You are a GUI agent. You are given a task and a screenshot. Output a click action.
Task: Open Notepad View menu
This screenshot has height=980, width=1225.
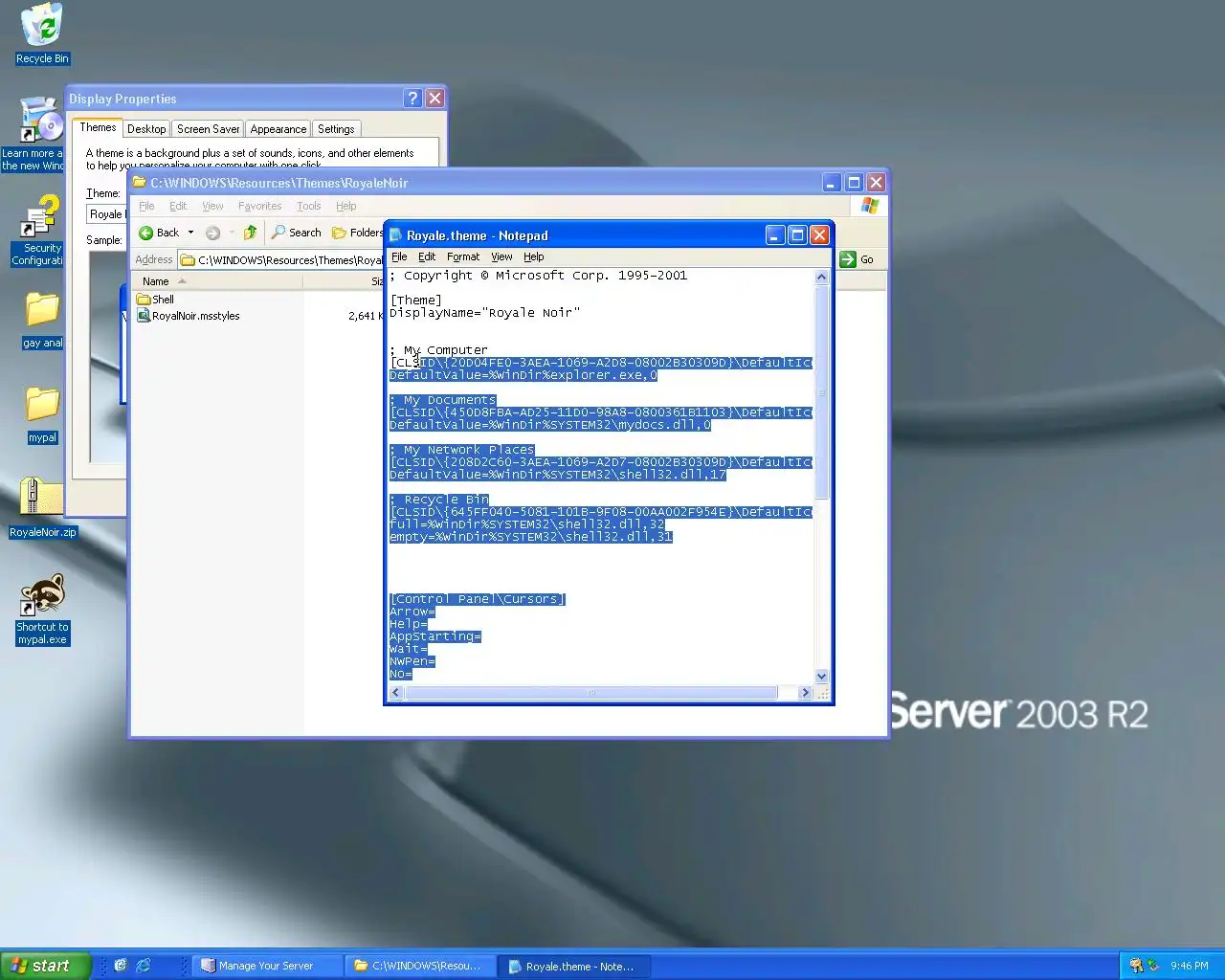click(x=501, y=256)
